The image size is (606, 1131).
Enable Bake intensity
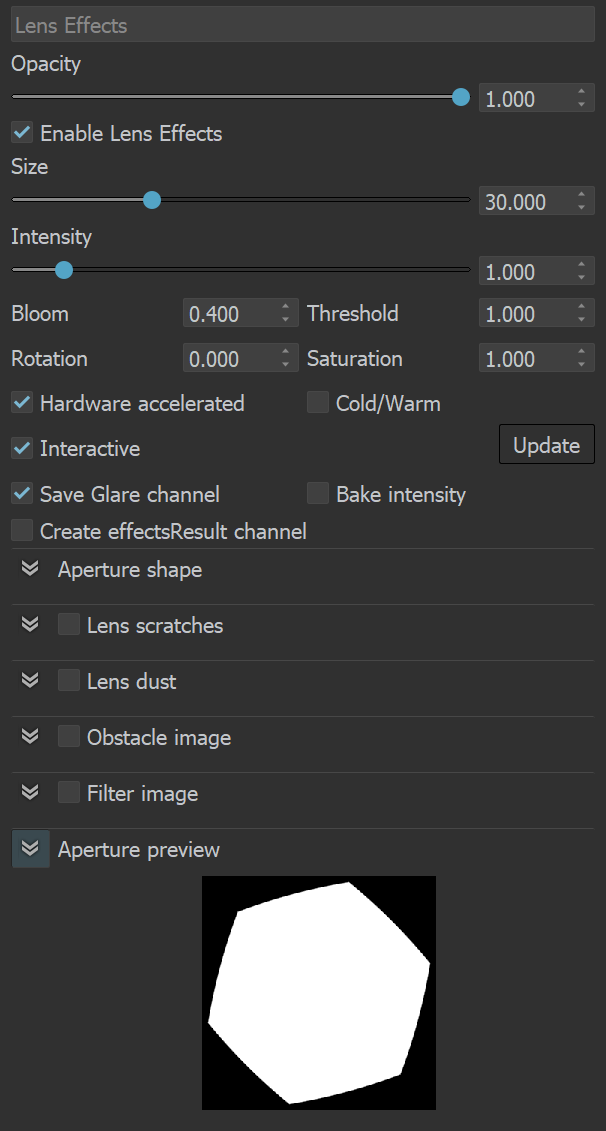317,494
